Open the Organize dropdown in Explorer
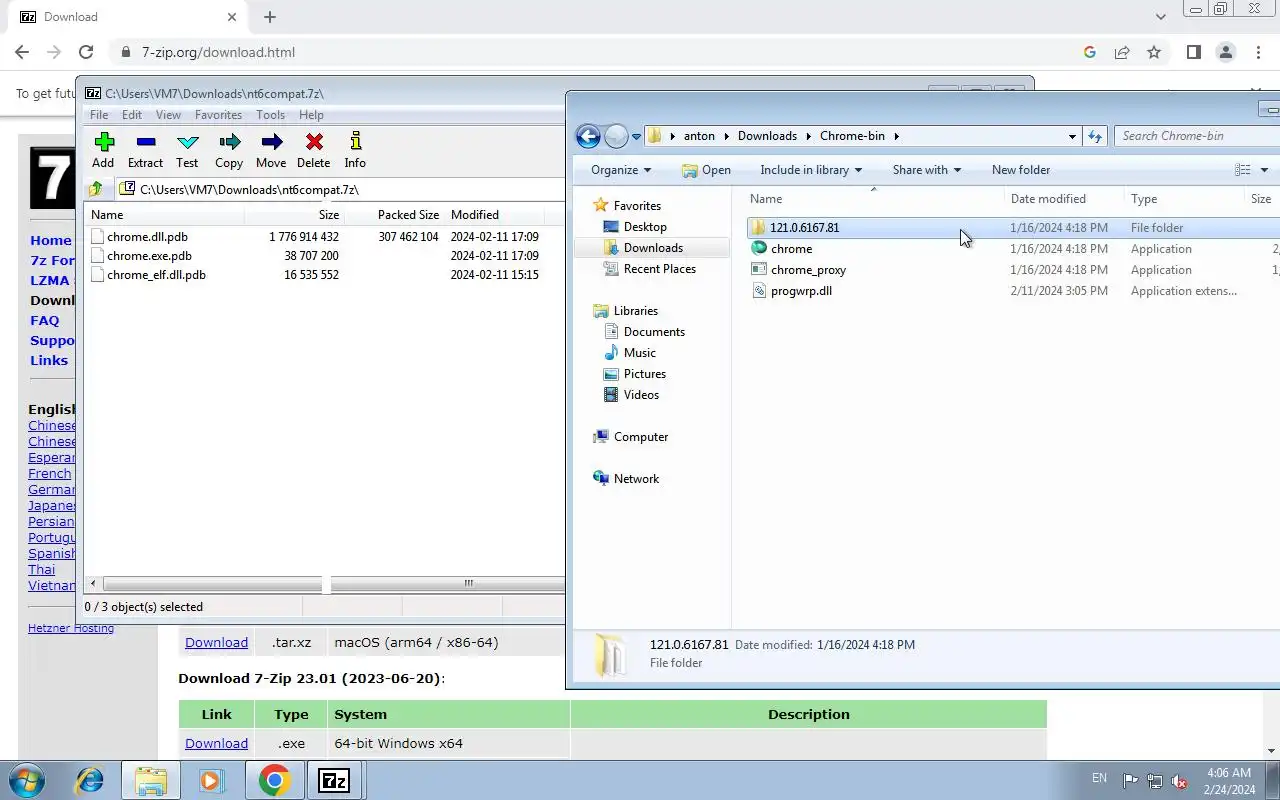The width and height of the screenshot is (1280, 800). tap(621, 170)
